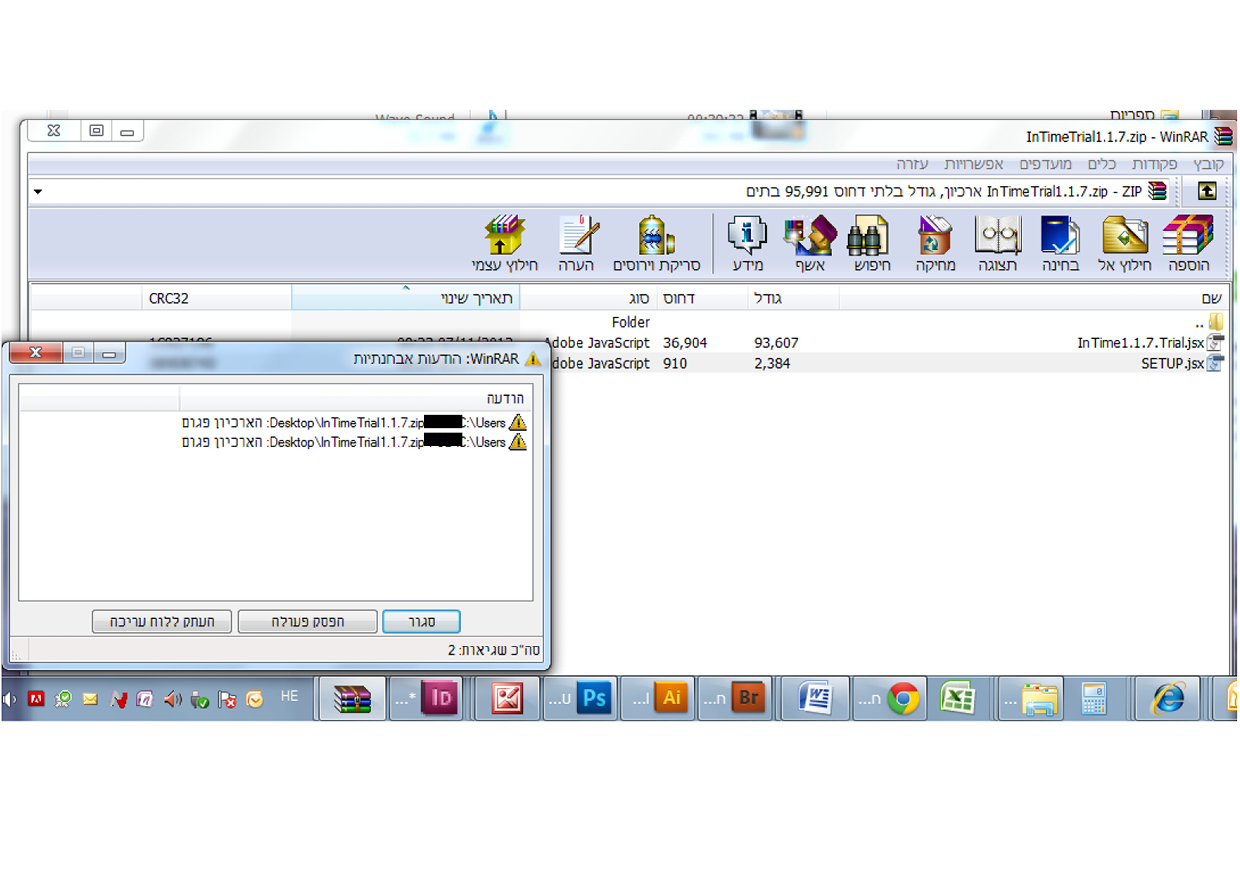The image size is (1240, 874).
Task: Open the תצוגה (View) toolbar icon
Action: pyautogui.click(x=997, y=243)
